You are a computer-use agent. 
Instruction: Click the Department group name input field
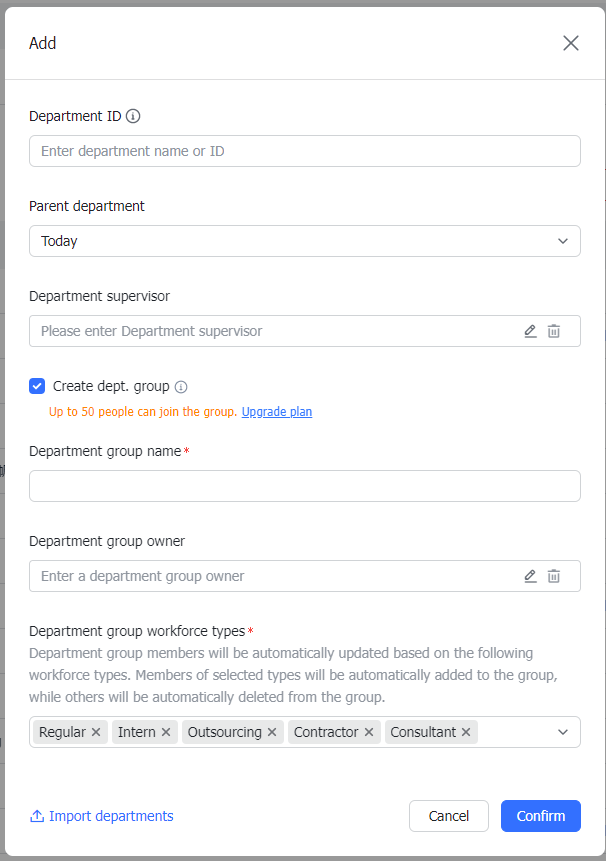305,486
